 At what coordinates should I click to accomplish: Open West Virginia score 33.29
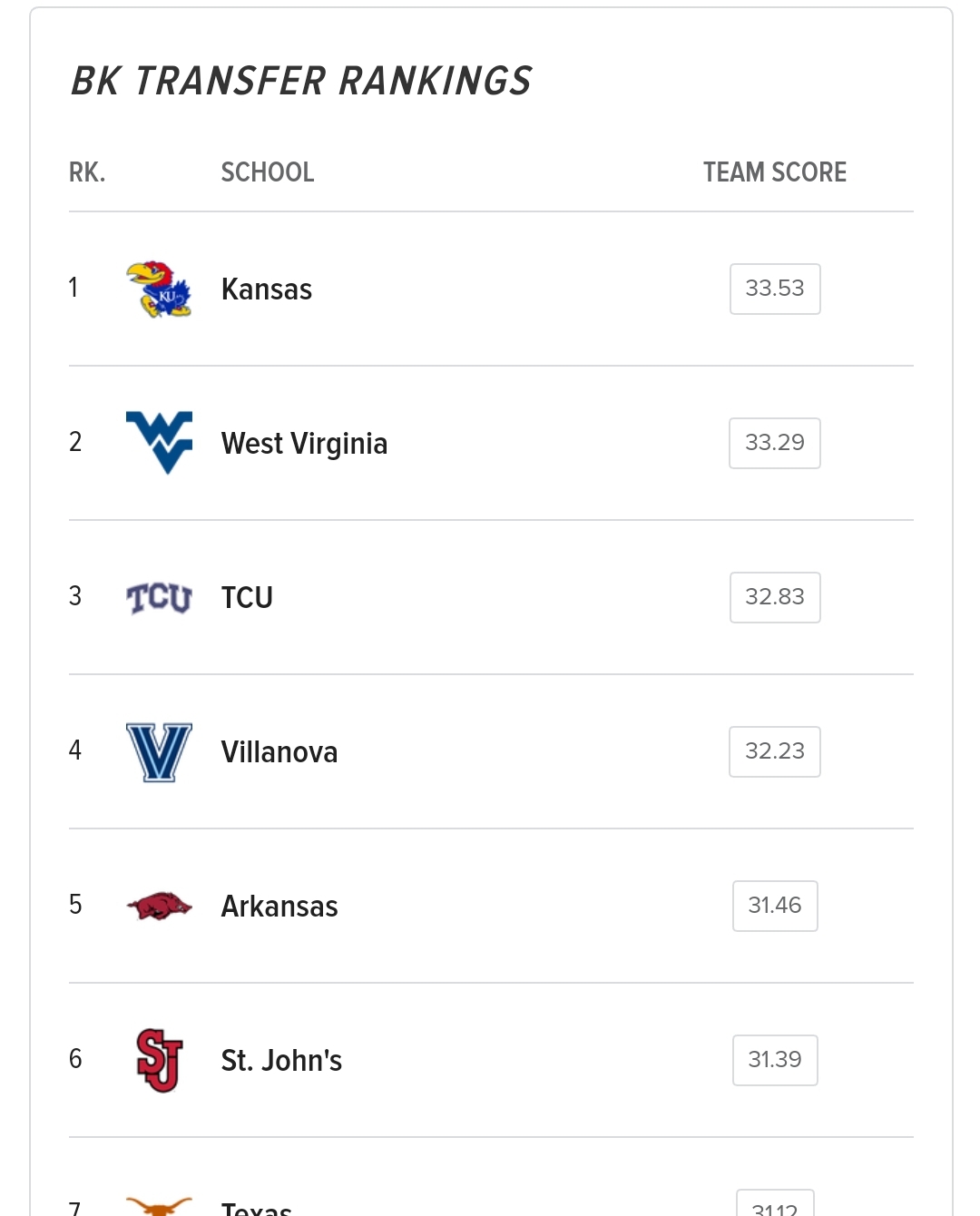coord(775,443)
